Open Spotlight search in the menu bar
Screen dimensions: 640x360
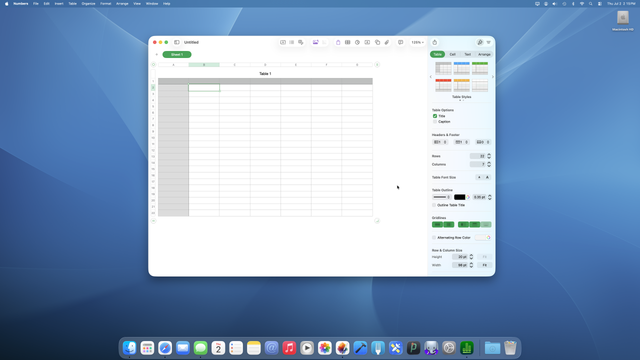[x=591, y=4]
